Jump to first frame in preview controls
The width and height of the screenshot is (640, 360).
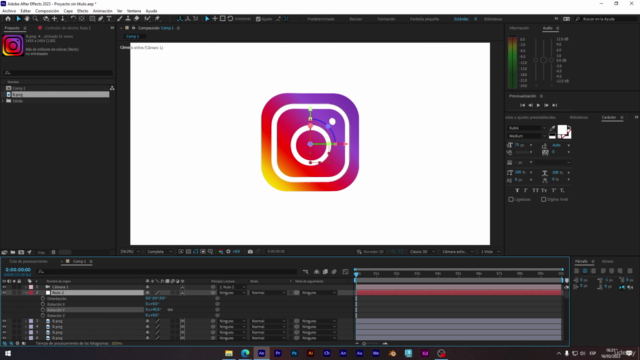522,105
